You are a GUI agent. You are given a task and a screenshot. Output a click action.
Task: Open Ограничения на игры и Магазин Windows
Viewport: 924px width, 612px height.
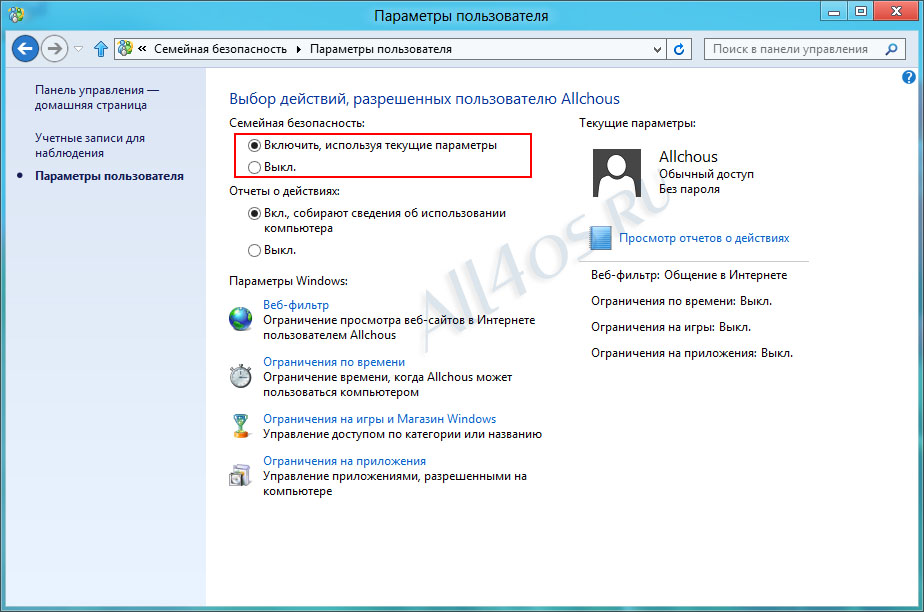(380, 419)
